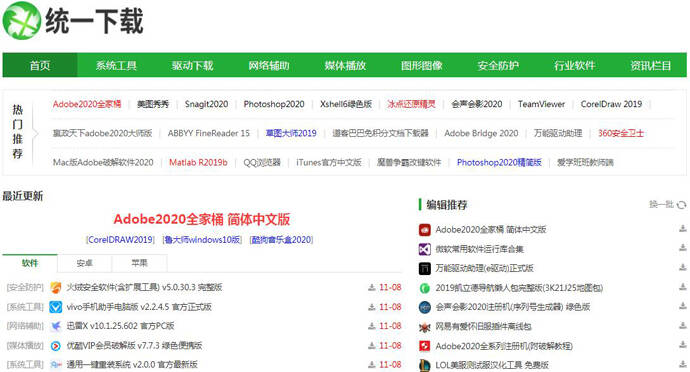Open headline Adobe2020全家桶 简体中文版
Viewport: 690px width, 372px height.
coord(202,219)
